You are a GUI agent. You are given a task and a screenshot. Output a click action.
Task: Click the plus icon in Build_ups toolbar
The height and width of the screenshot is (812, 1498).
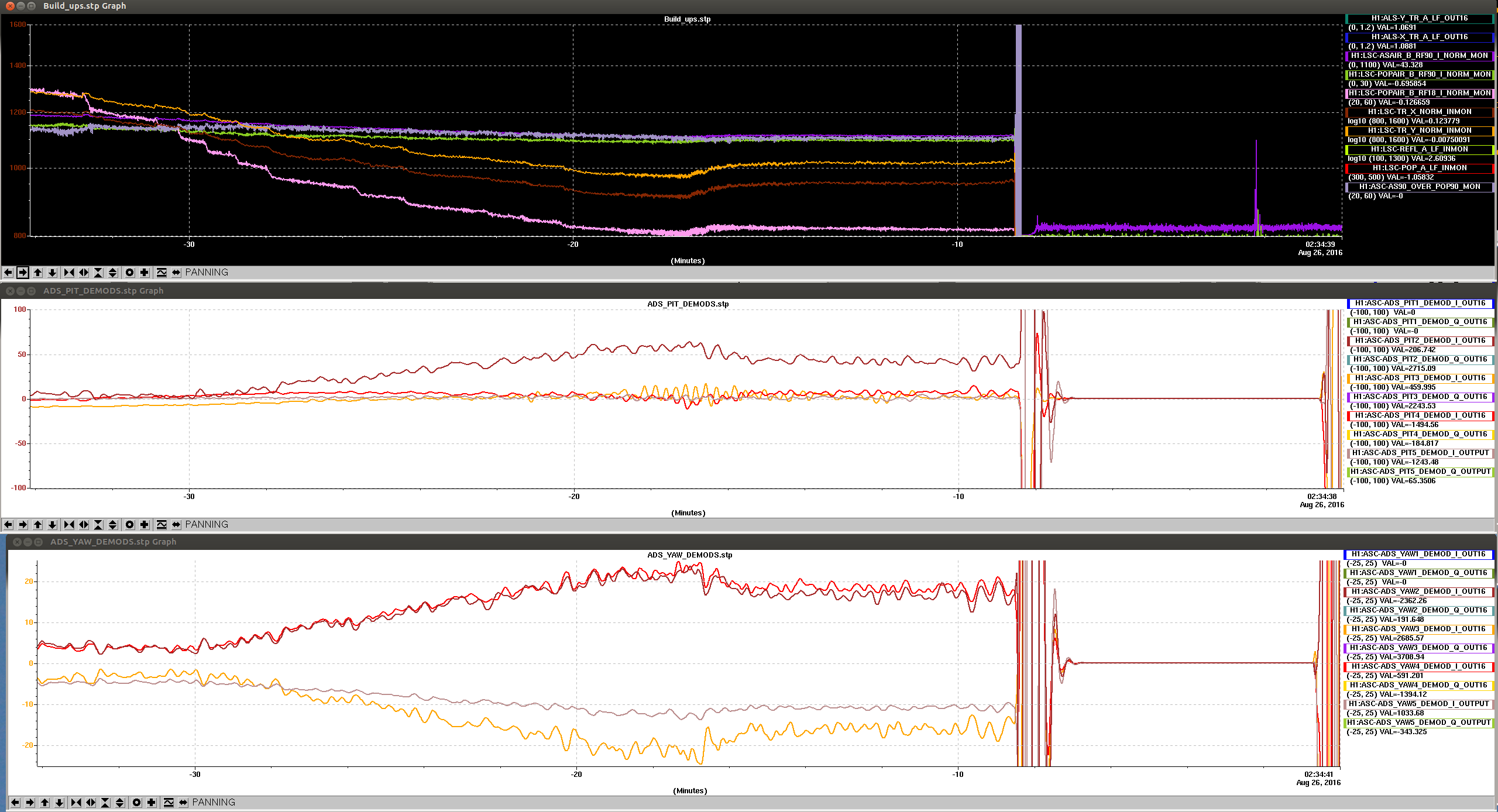145,273
